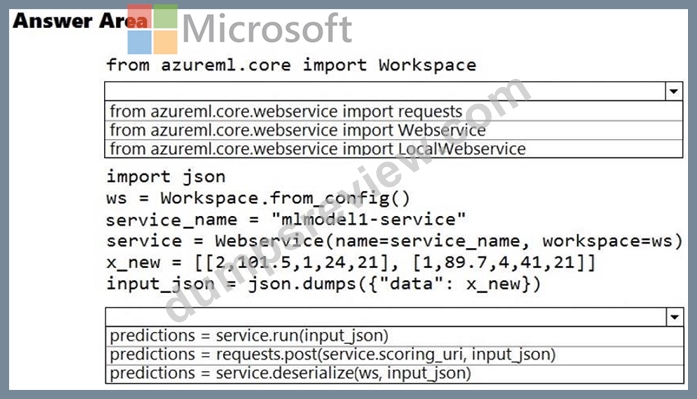Click the input_json json.dumps line

[324, 283]
